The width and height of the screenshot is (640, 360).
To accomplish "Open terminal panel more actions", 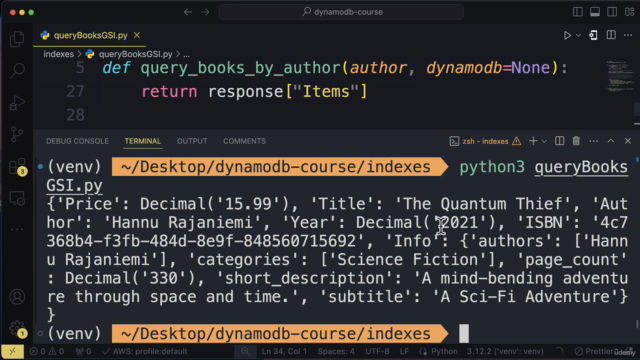I will click(x=593, y=141).
